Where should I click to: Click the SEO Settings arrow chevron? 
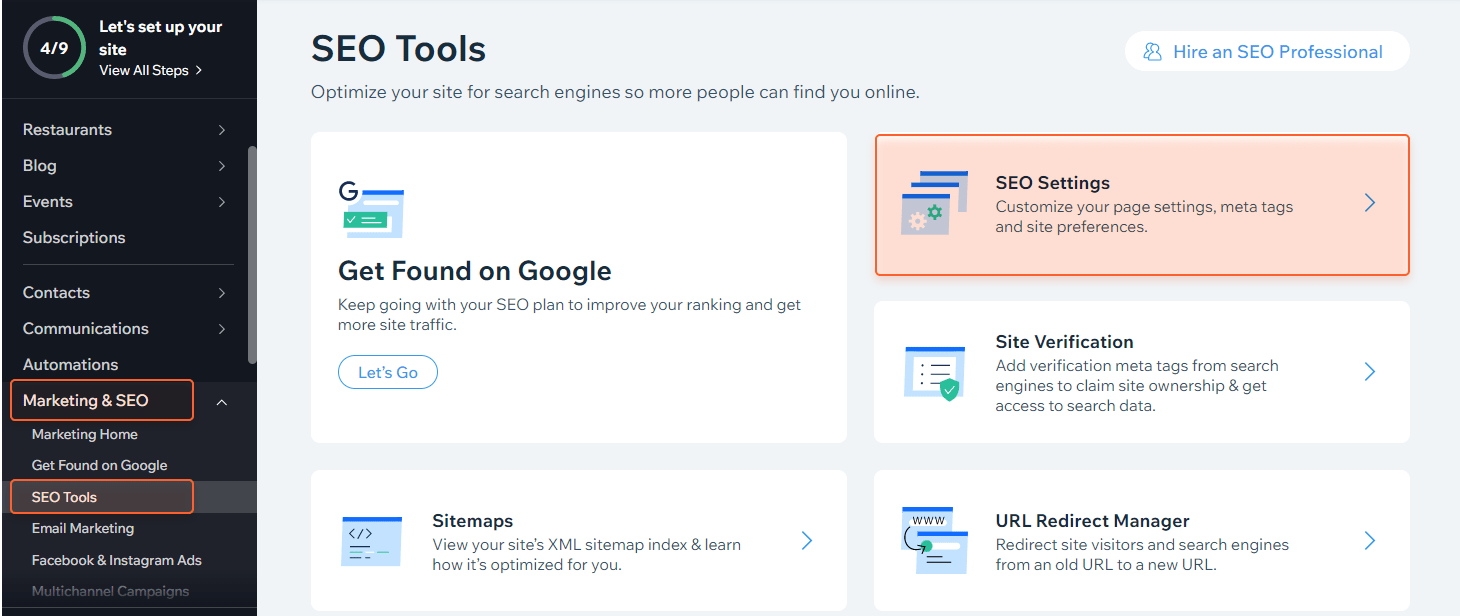pyautogui.click(x=1370, y=203)
